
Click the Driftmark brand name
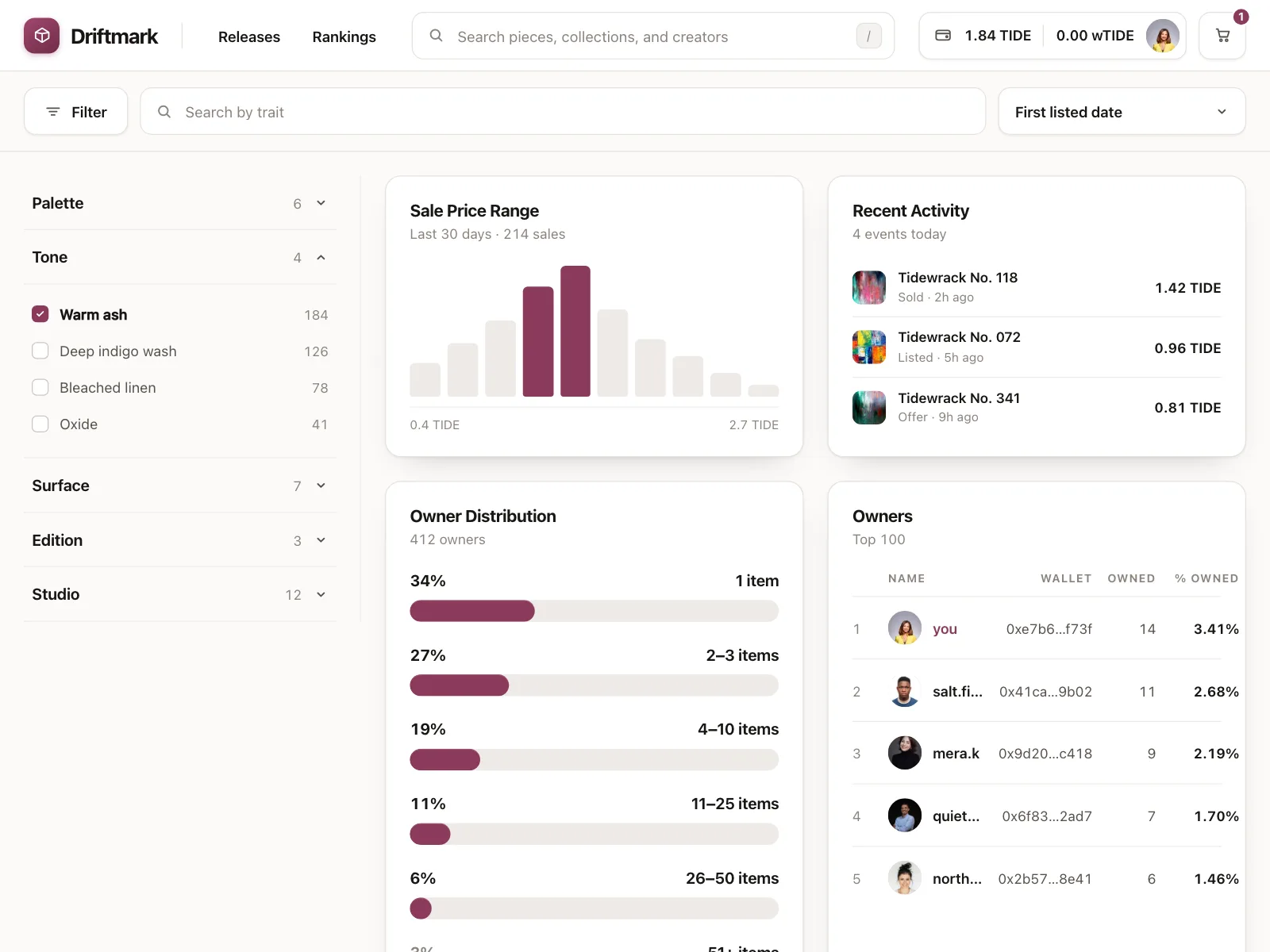tap(114, 36)
